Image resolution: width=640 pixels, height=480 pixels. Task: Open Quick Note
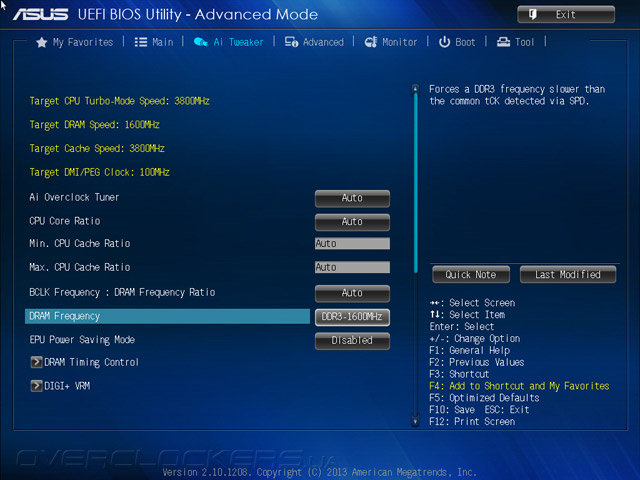tap(471, 274)
